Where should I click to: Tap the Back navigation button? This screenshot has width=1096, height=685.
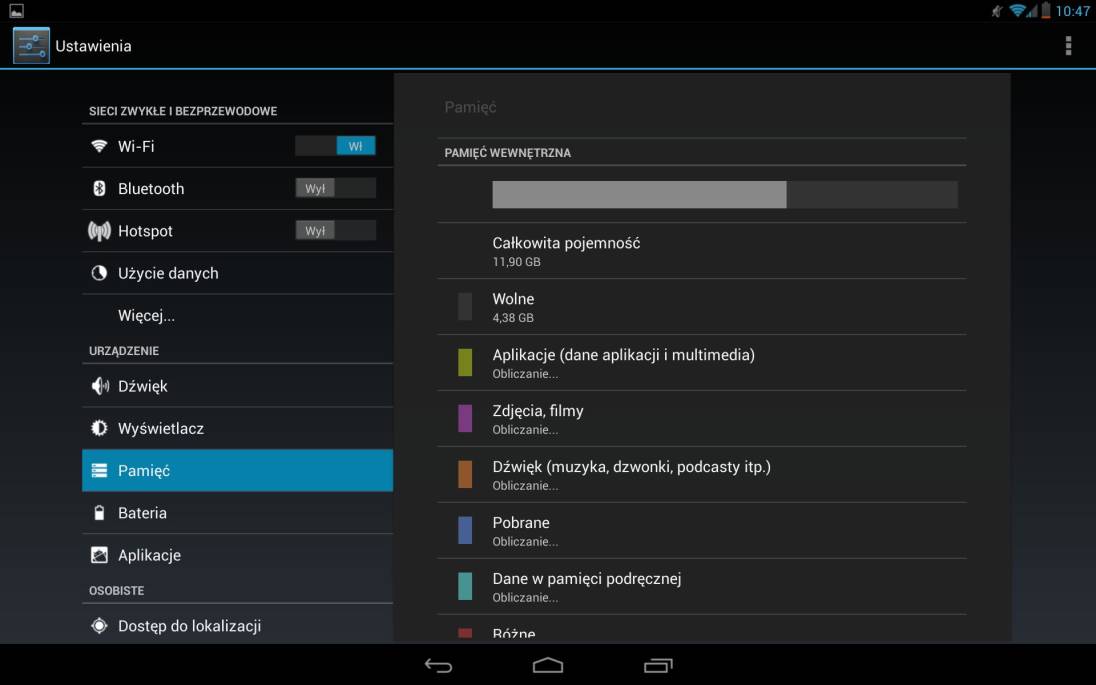pos(438,665)
